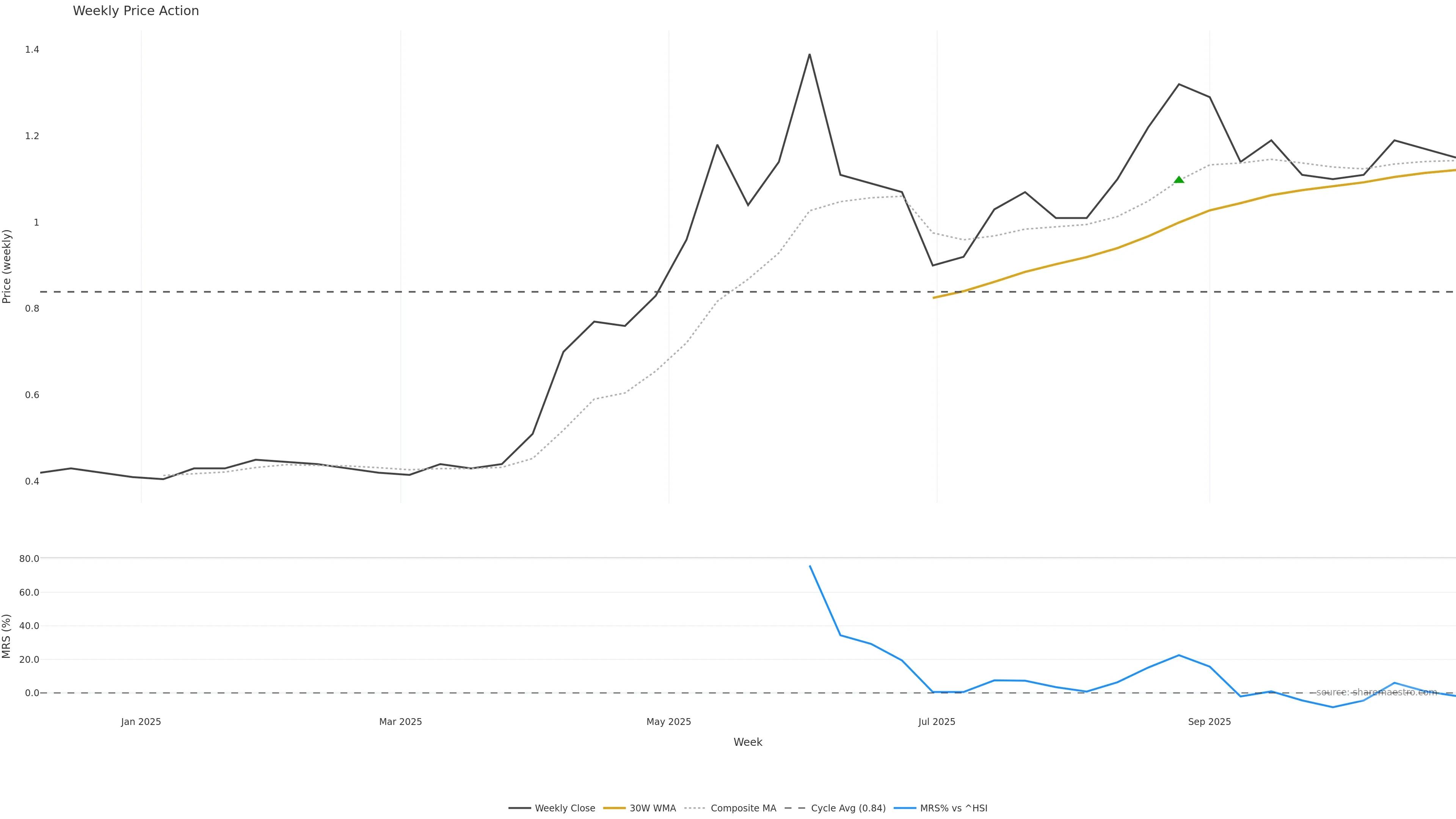Toggle the Cycle Avg (0.84) legend item
The width and height of the screenshot is (1456, 819).
point(848,808)
